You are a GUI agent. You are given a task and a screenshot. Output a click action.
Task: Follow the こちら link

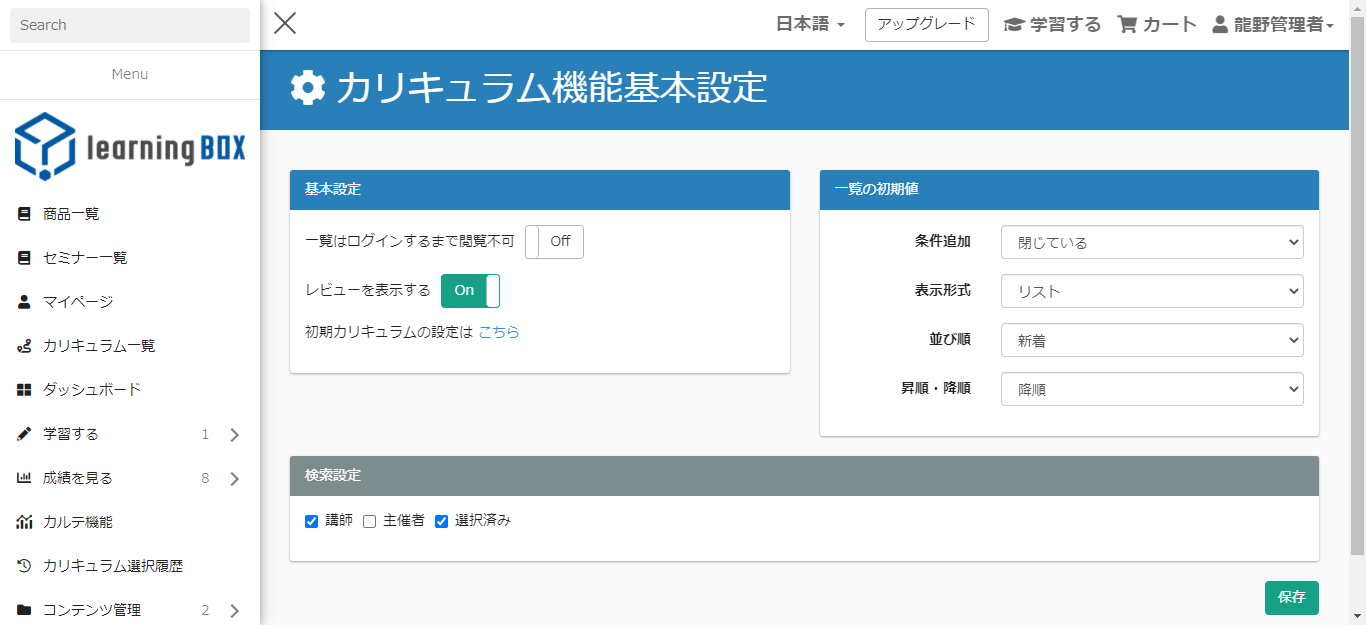pyautogui.click(x=499, y=332)
